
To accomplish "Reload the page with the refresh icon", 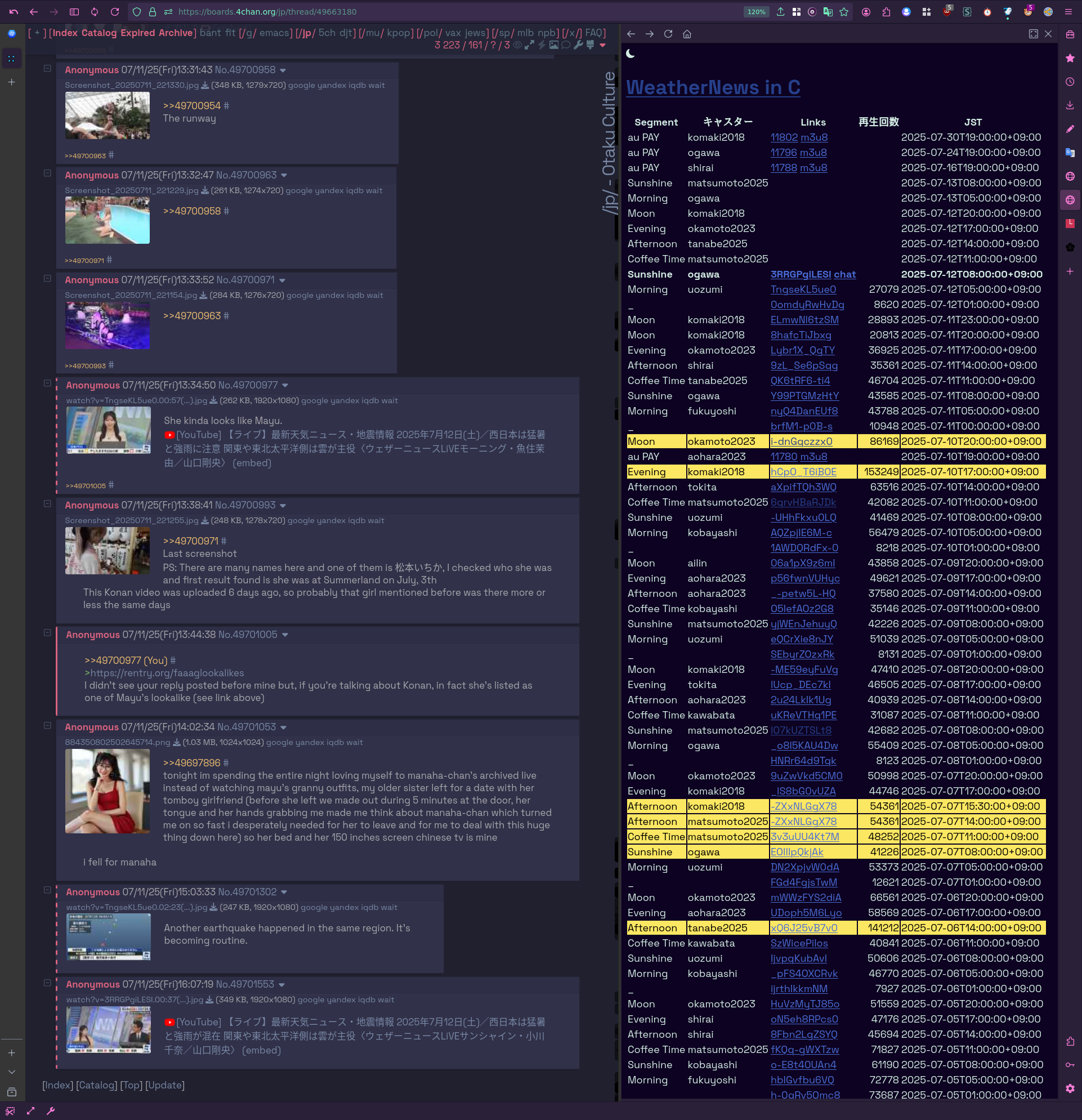I will (115, 11).
